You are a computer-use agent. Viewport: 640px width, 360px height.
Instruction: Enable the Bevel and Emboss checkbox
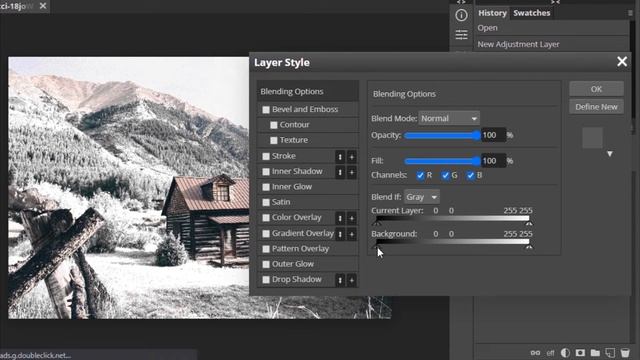pos(266,110)
